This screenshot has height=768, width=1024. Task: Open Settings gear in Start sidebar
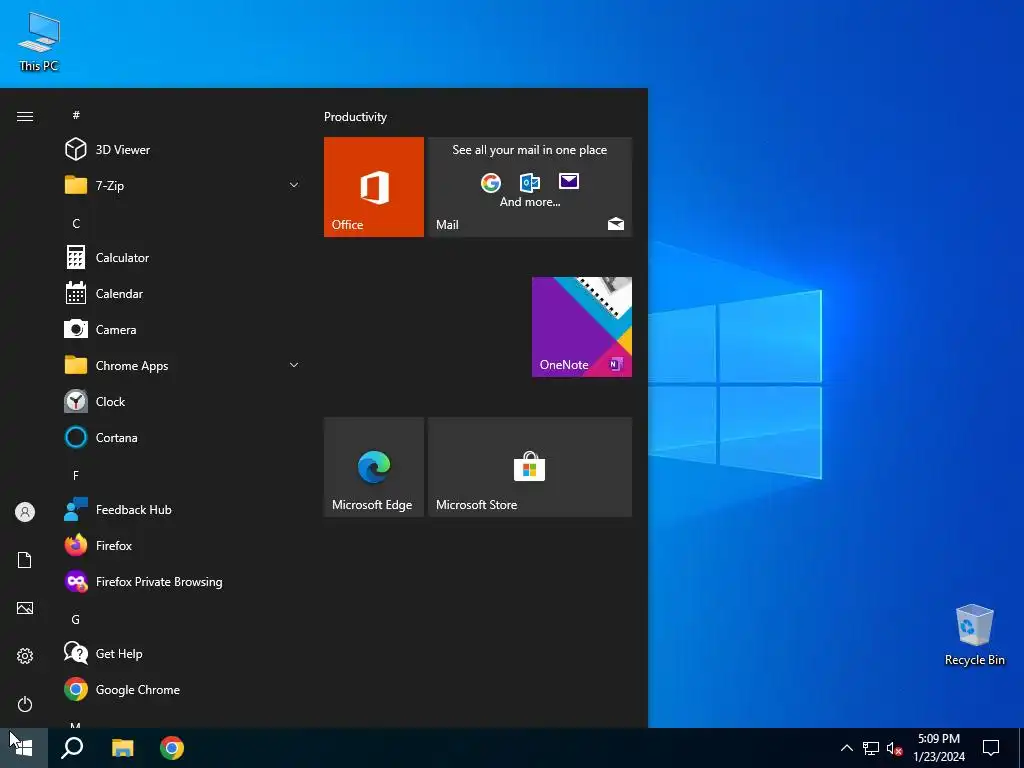(25, 656)
